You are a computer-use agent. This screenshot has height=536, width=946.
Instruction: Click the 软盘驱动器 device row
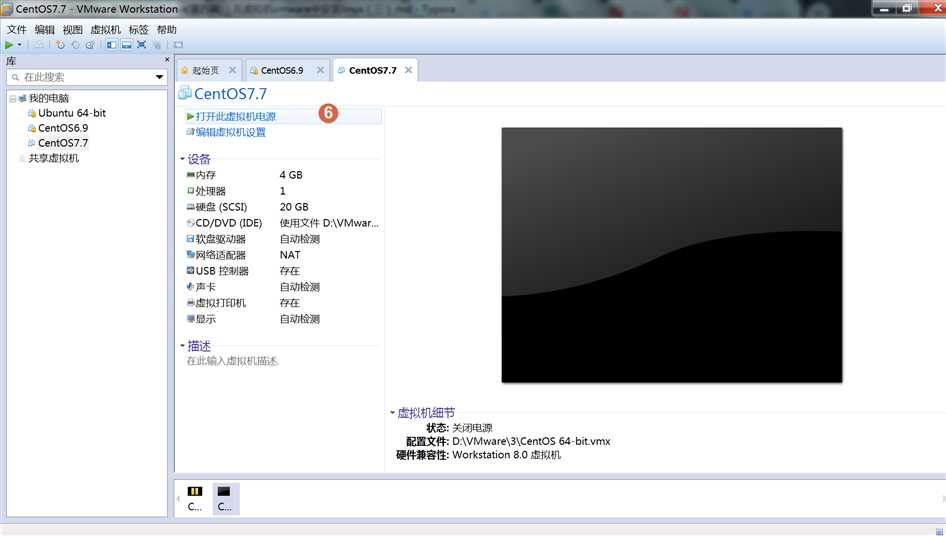[282, 239]
